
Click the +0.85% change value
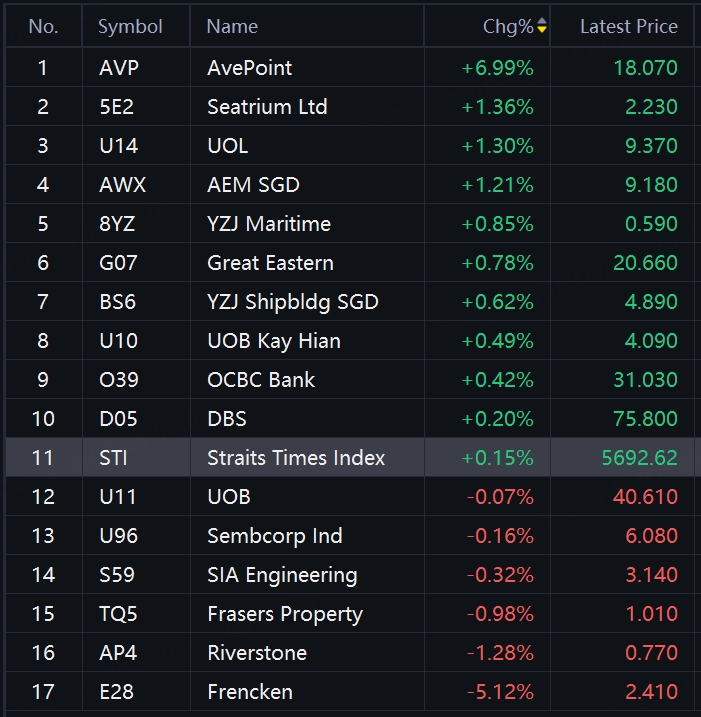[498, 224]
